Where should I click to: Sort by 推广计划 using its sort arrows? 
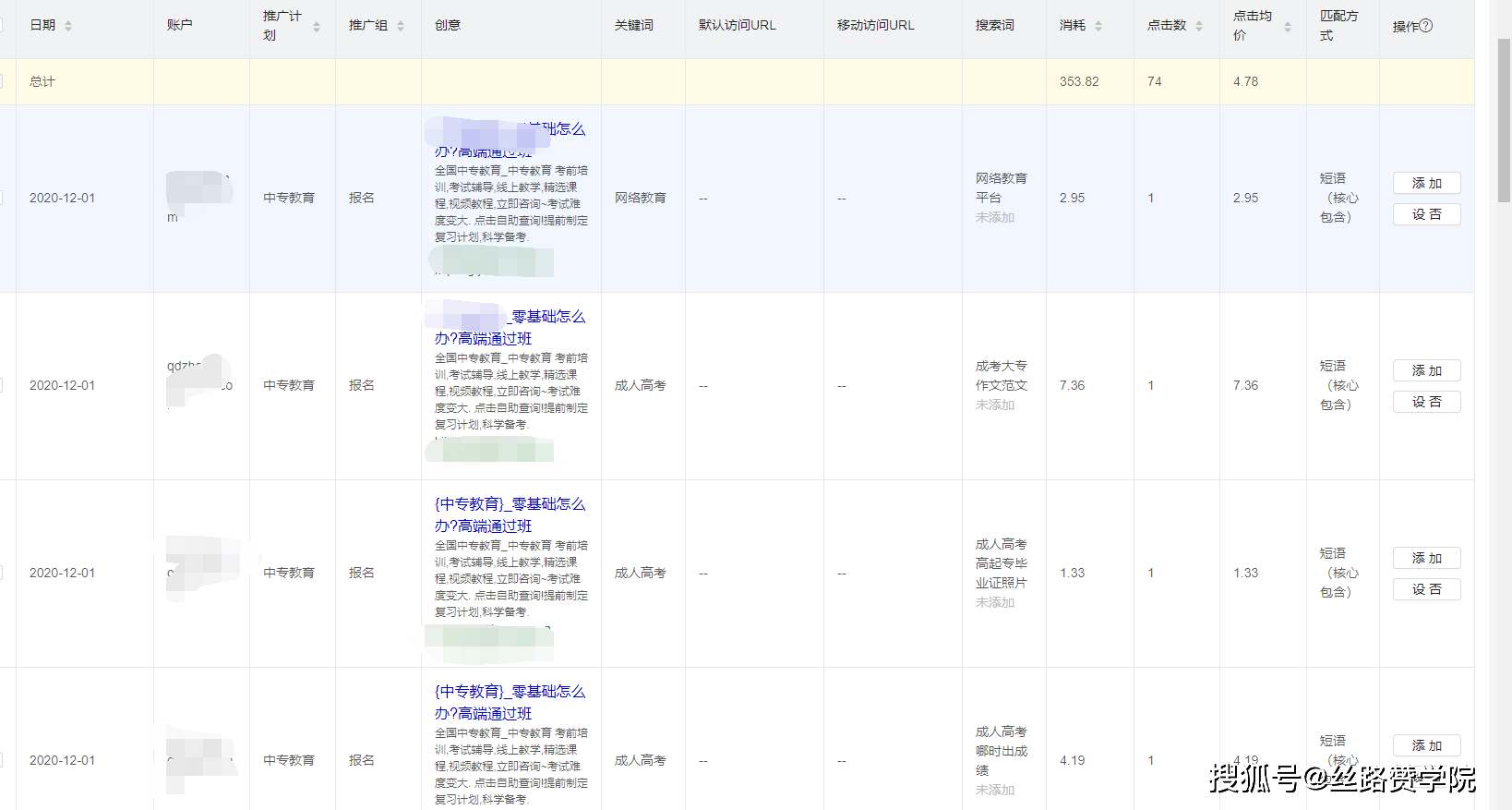pyautogui.click(x=317, y=27)
